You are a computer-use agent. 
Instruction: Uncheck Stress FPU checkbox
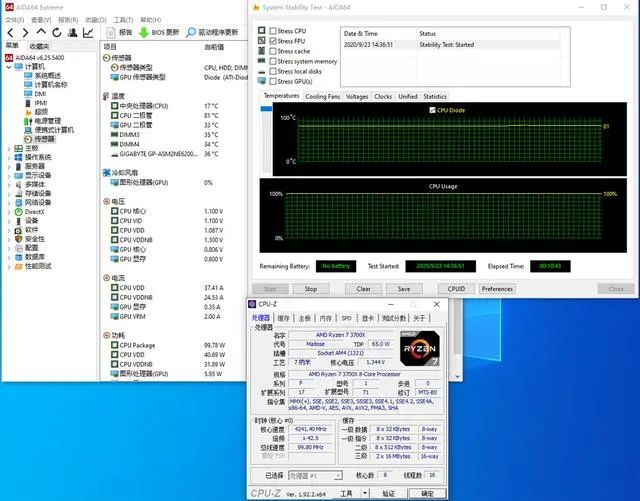pyautogui.click(x=273, y=41)
